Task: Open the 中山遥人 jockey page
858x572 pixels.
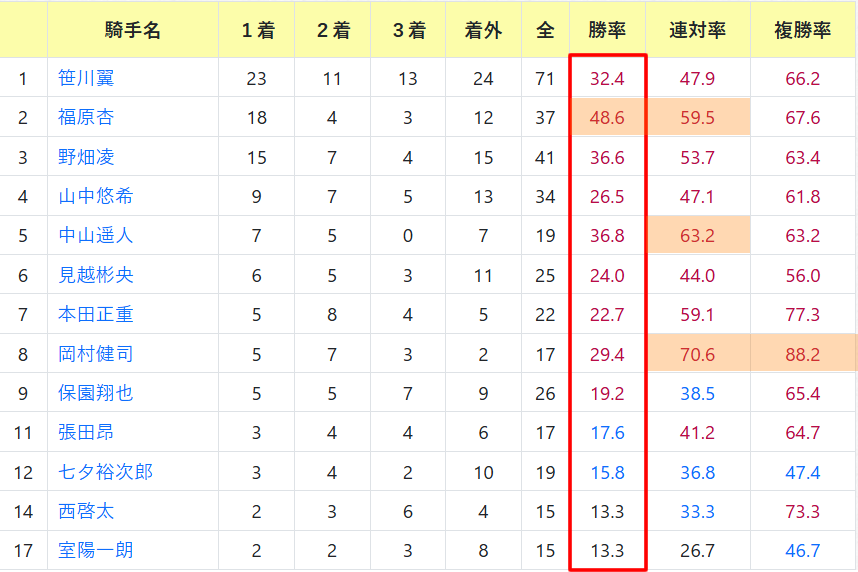Action: point(96,235)
